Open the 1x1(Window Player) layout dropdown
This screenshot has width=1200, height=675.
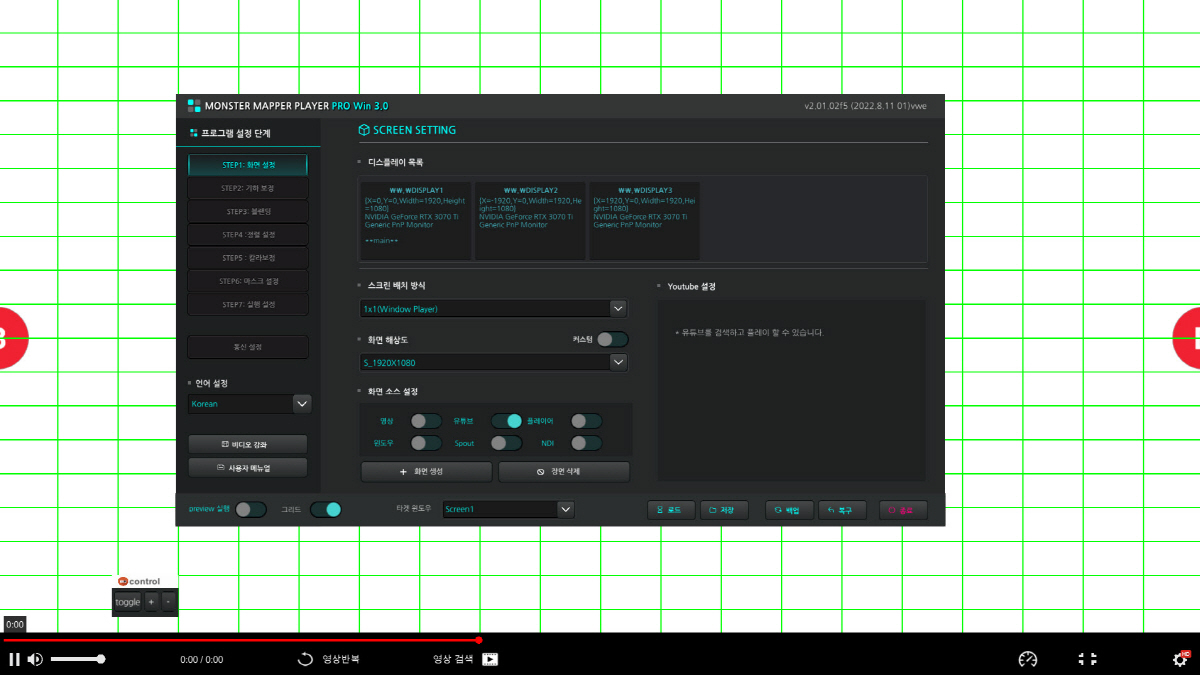click(x=494, y=309)
